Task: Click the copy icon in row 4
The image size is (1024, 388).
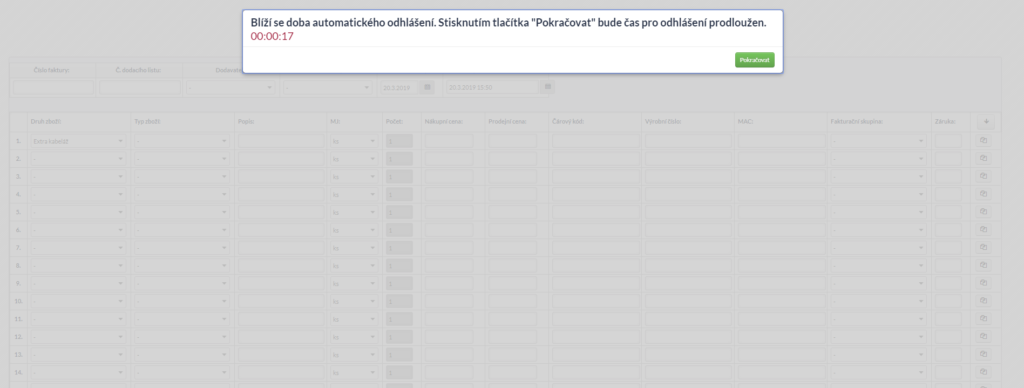Action: coord(983,194)
